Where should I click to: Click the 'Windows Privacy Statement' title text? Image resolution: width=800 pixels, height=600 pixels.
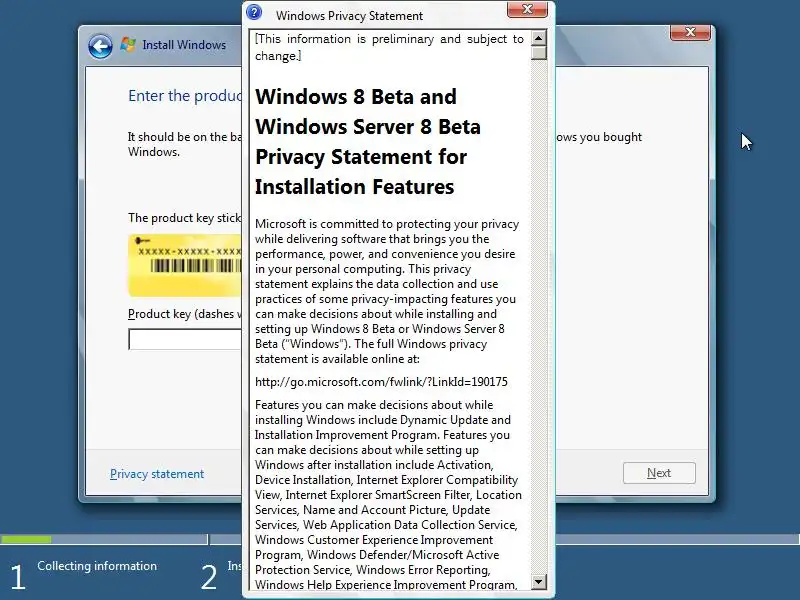[349, 16]
